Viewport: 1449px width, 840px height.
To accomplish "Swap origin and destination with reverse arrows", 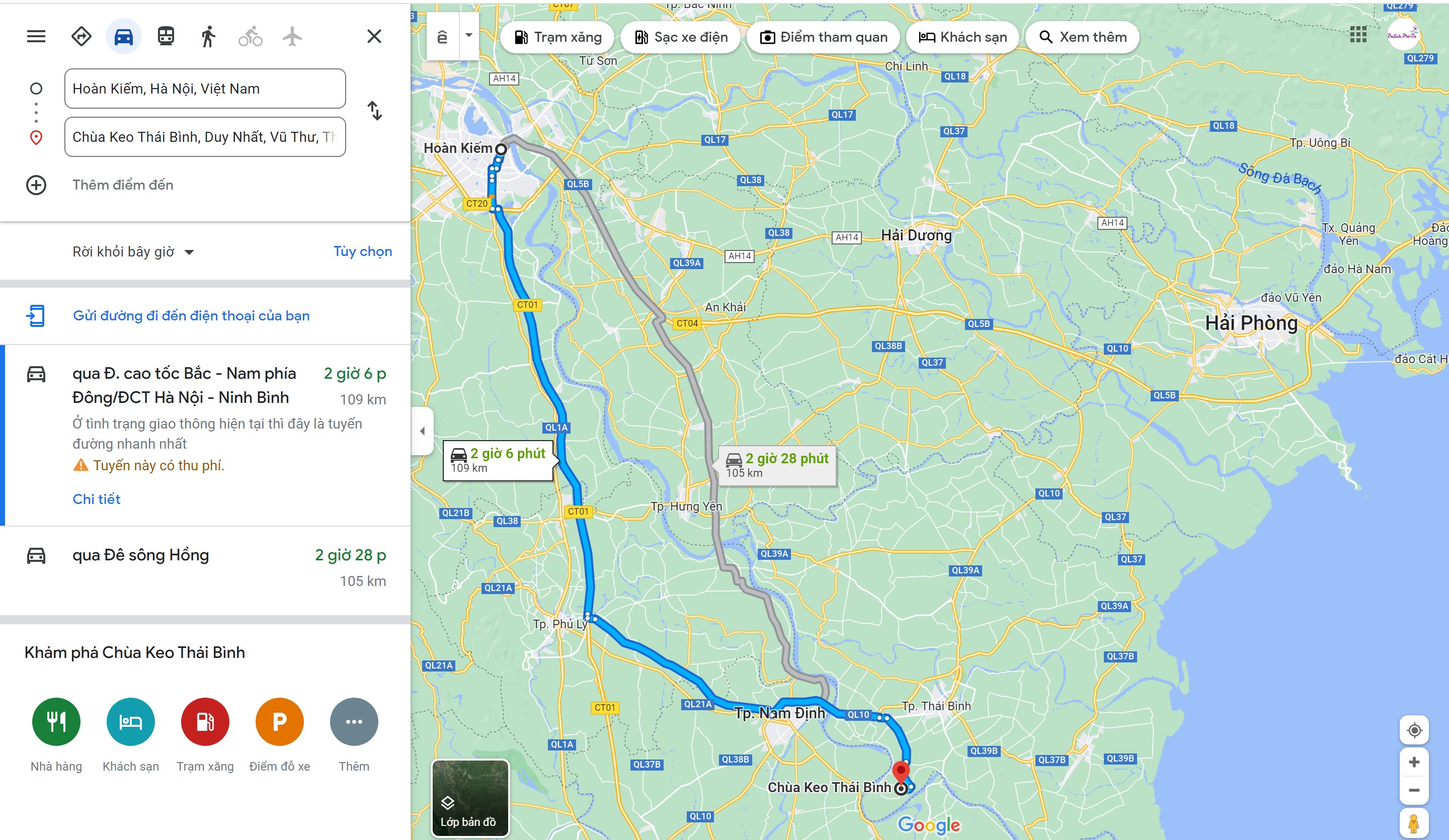I will 374,110.
